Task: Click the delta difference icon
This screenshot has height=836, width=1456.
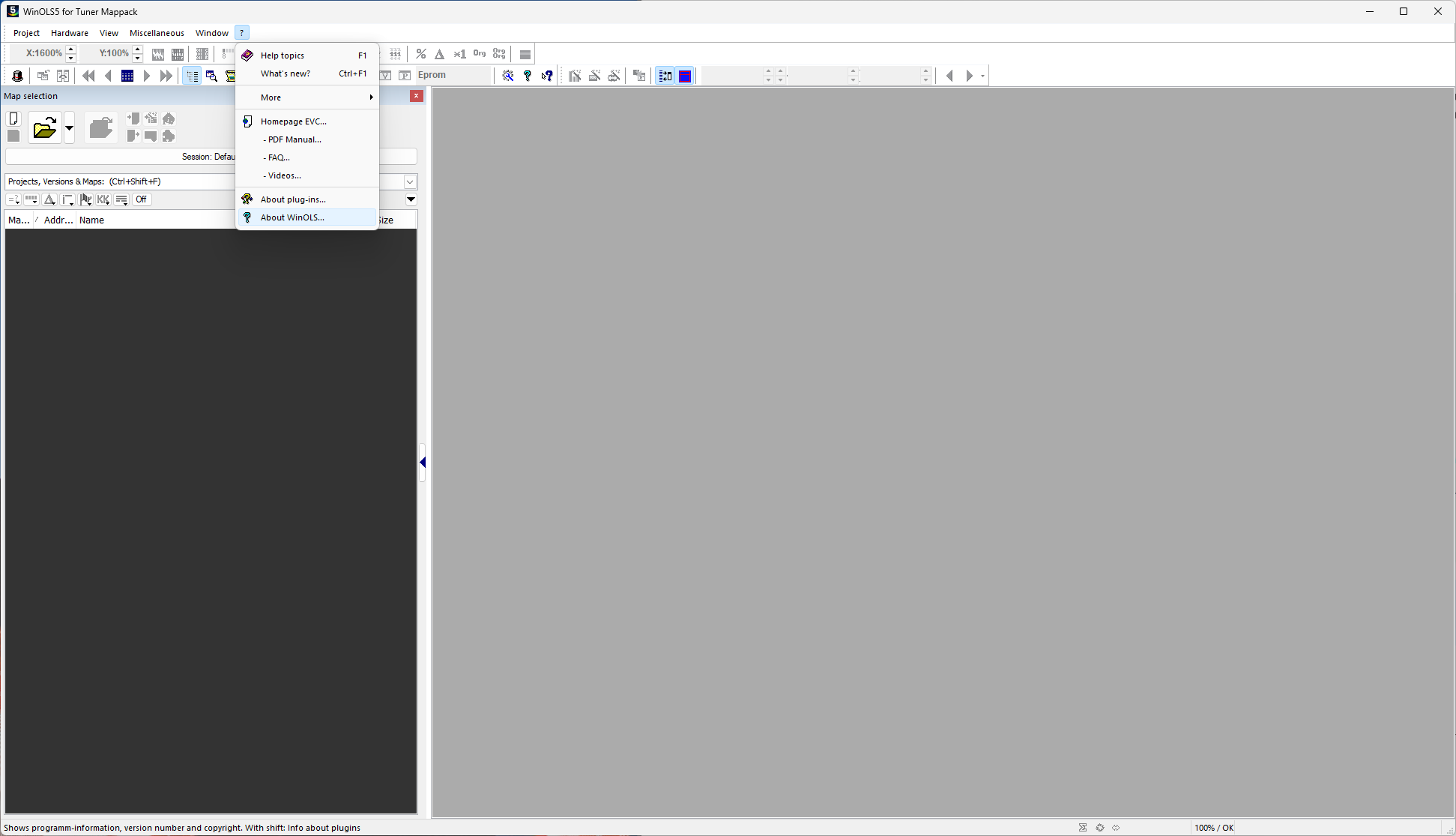Action: (440, 54)
